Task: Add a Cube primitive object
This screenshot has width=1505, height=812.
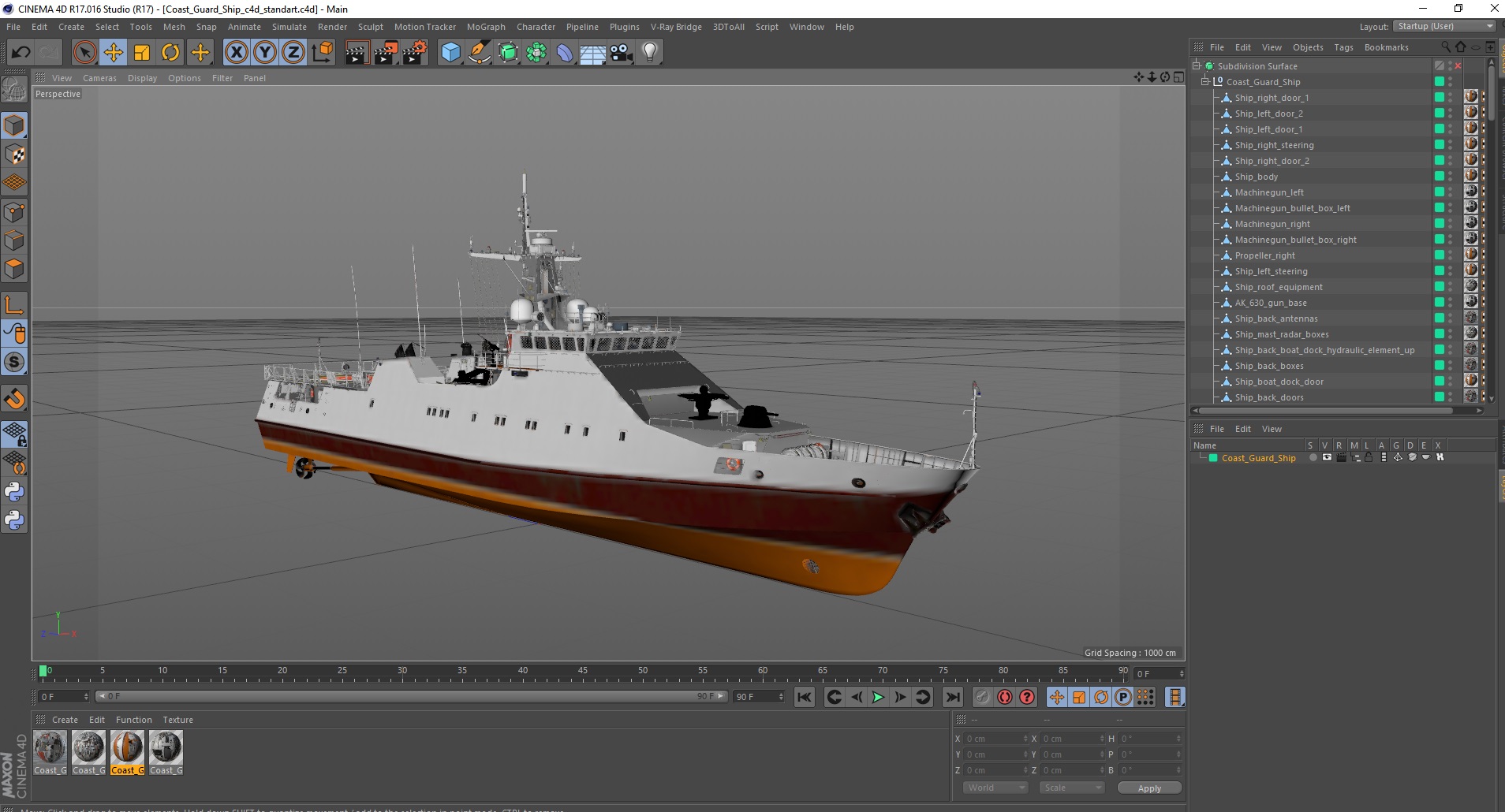Action: point(450,53)
